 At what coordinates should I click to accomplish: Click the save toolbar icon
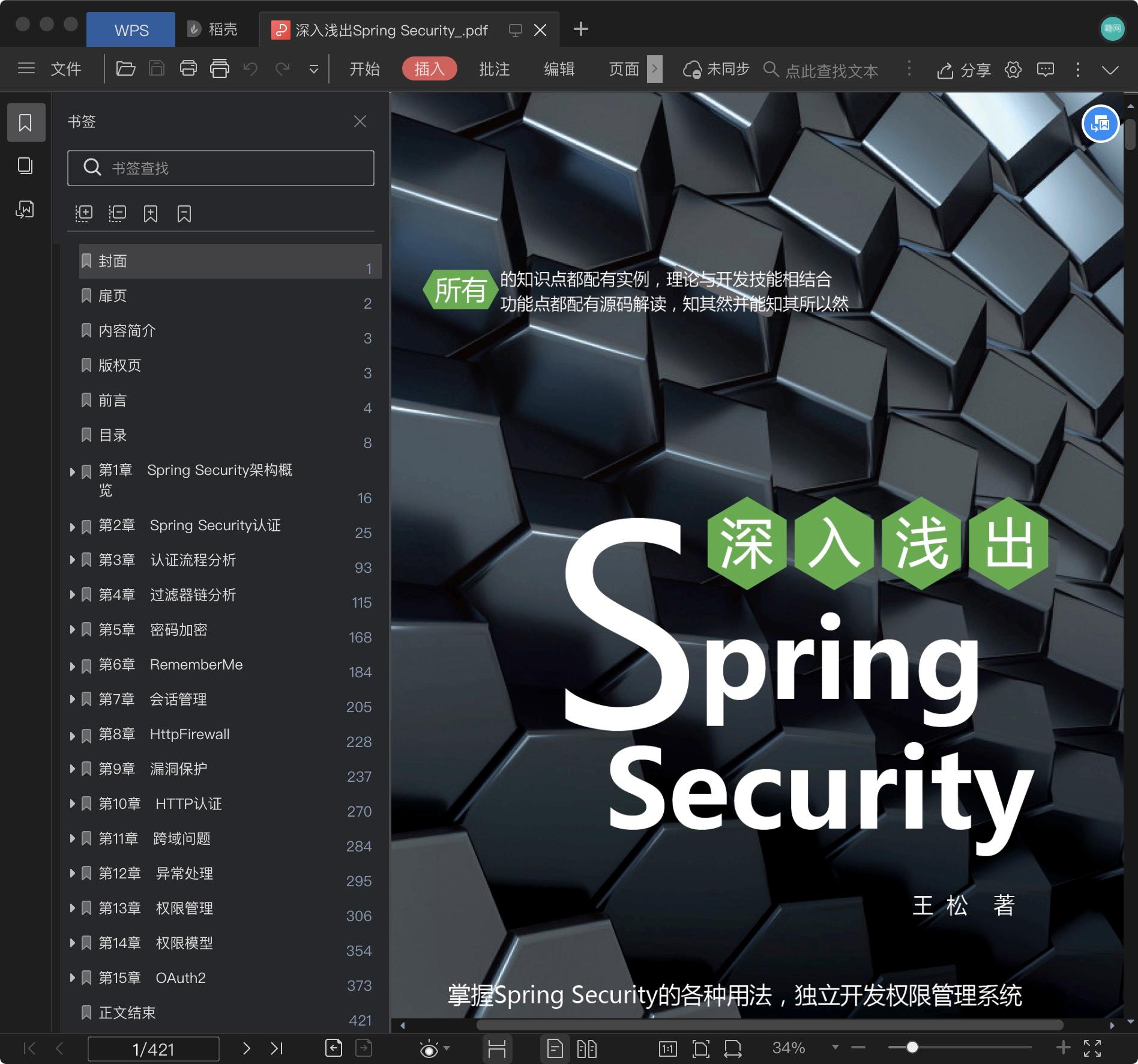pyautogui.click(x=157, y=68)
